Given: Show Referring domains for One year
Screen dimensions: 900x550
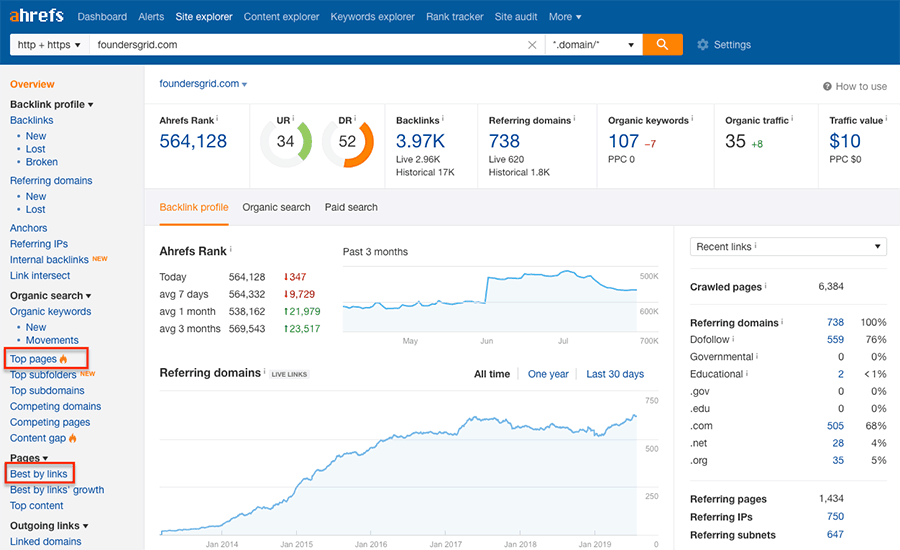Looking at the screenshot, I should (548, 374).
